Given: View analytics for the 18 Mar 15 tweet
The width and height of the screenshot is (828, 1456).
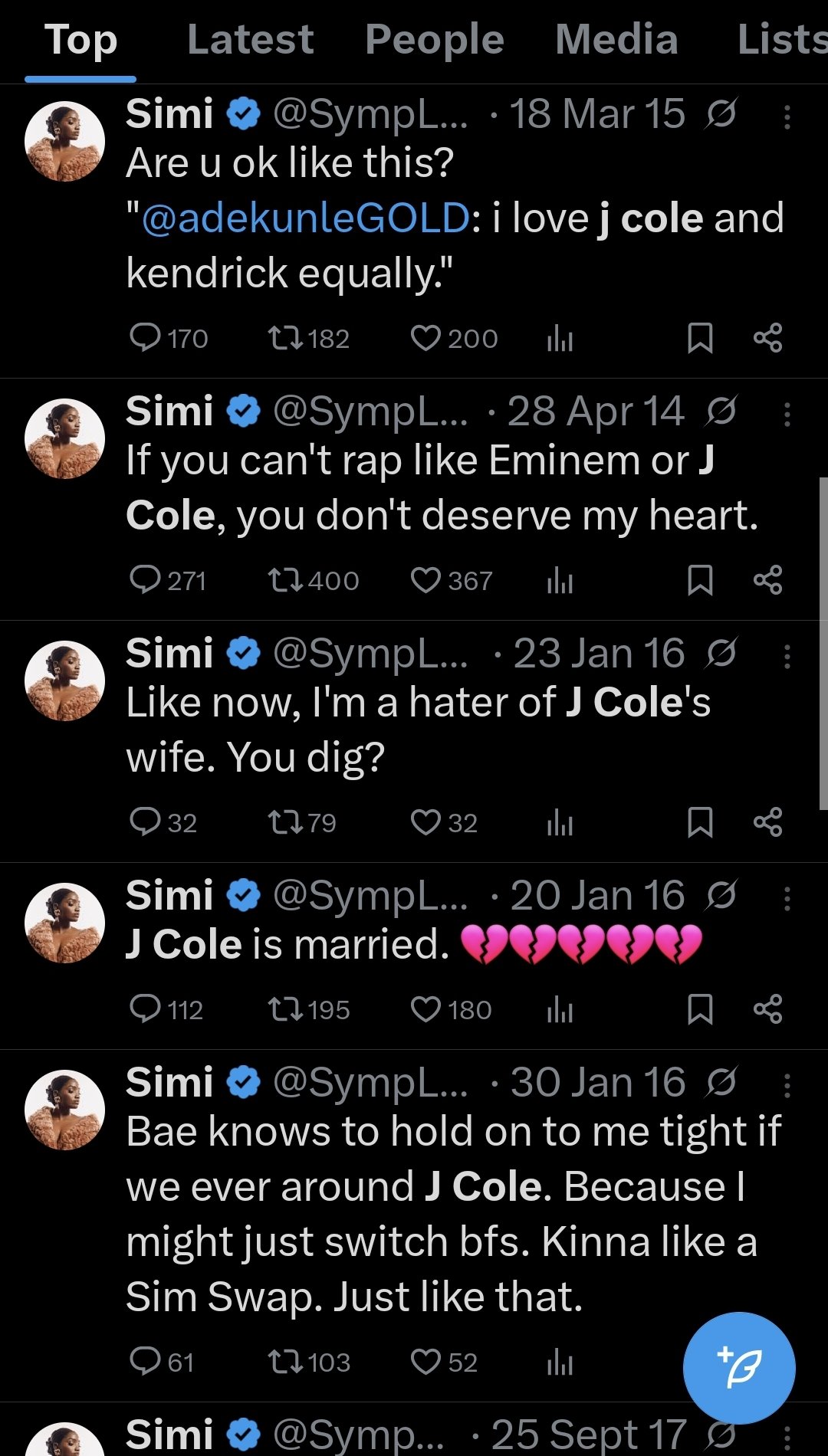Looking at the screenshot, I should pyautogui.click(x=560, y=338).
